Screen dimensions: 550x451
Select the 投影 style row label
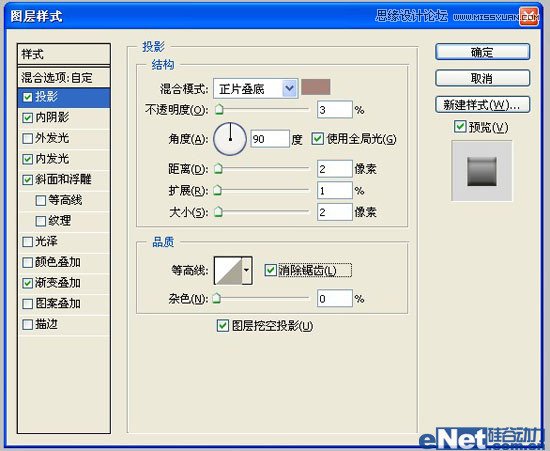pos(46,97)
